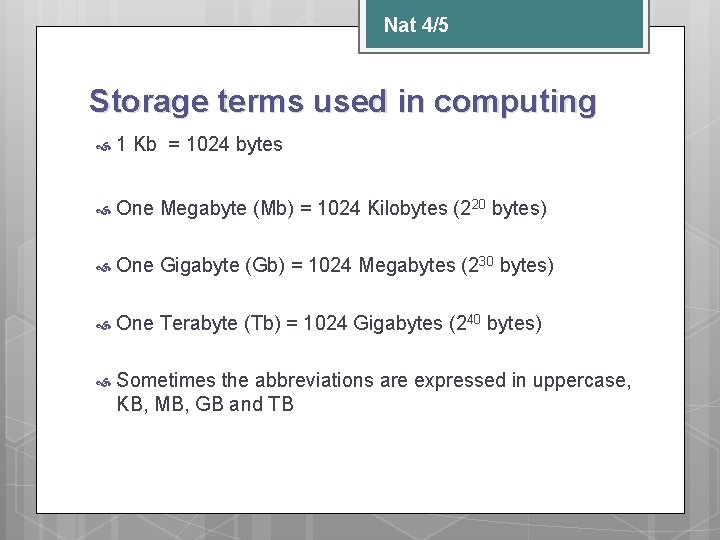Click the phrase expressed in uppercase
This screenshot has width=720, height=540.
(x=523, y=381)
